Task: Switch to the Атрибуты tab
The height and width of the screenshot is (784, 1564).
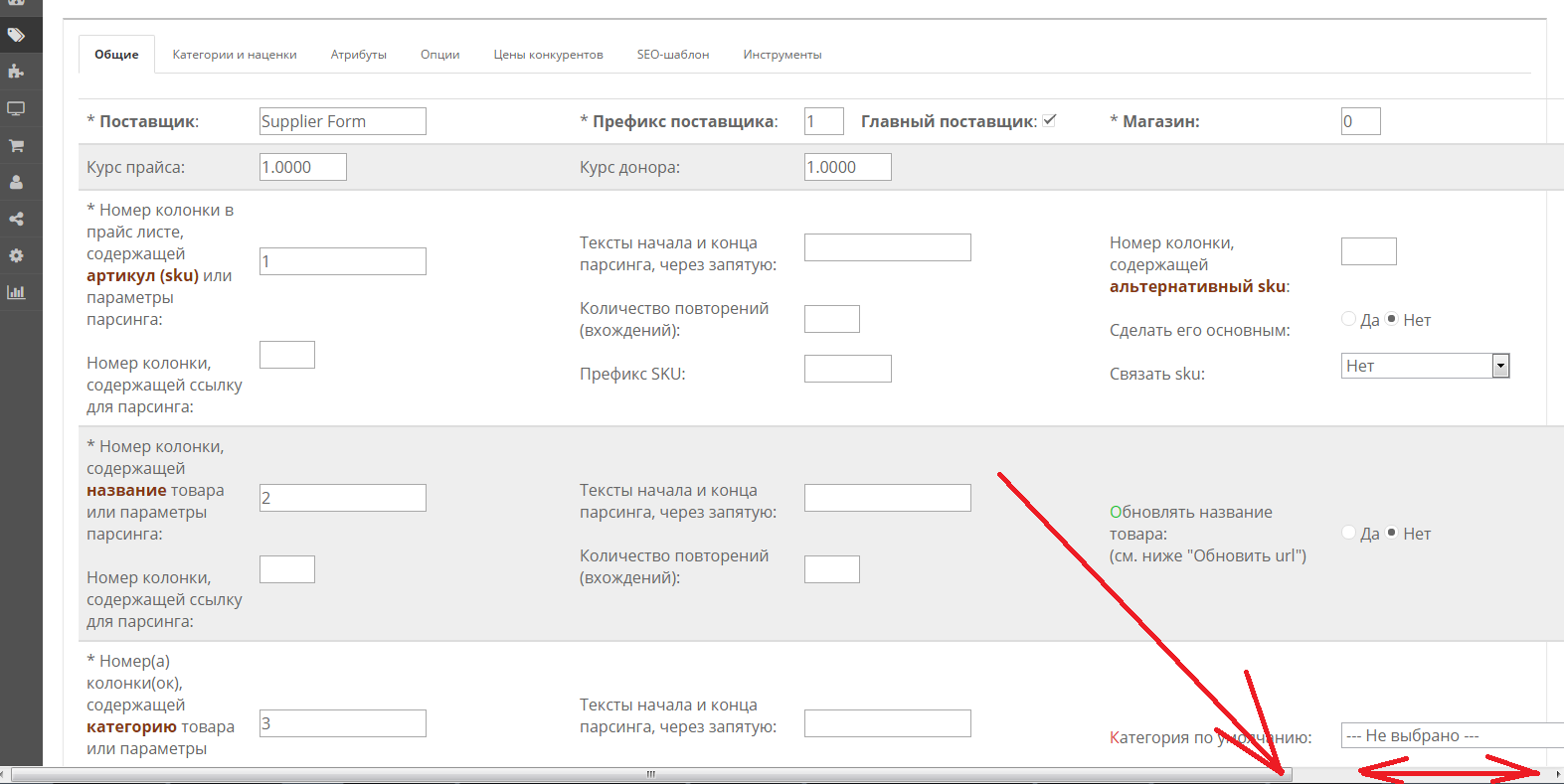Action: [x=358, y=55]
